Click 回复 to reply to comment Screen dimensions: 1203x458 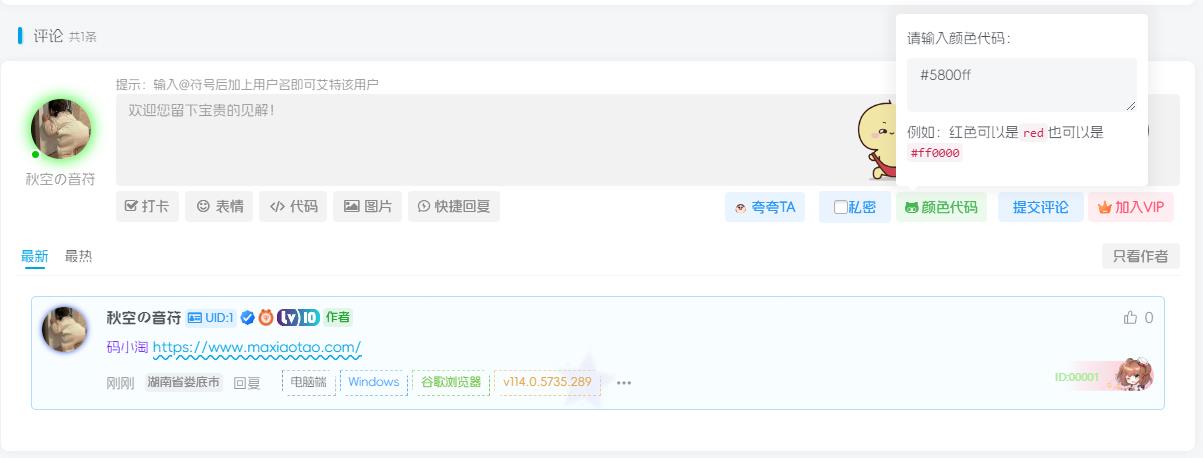tap(246, 382)
